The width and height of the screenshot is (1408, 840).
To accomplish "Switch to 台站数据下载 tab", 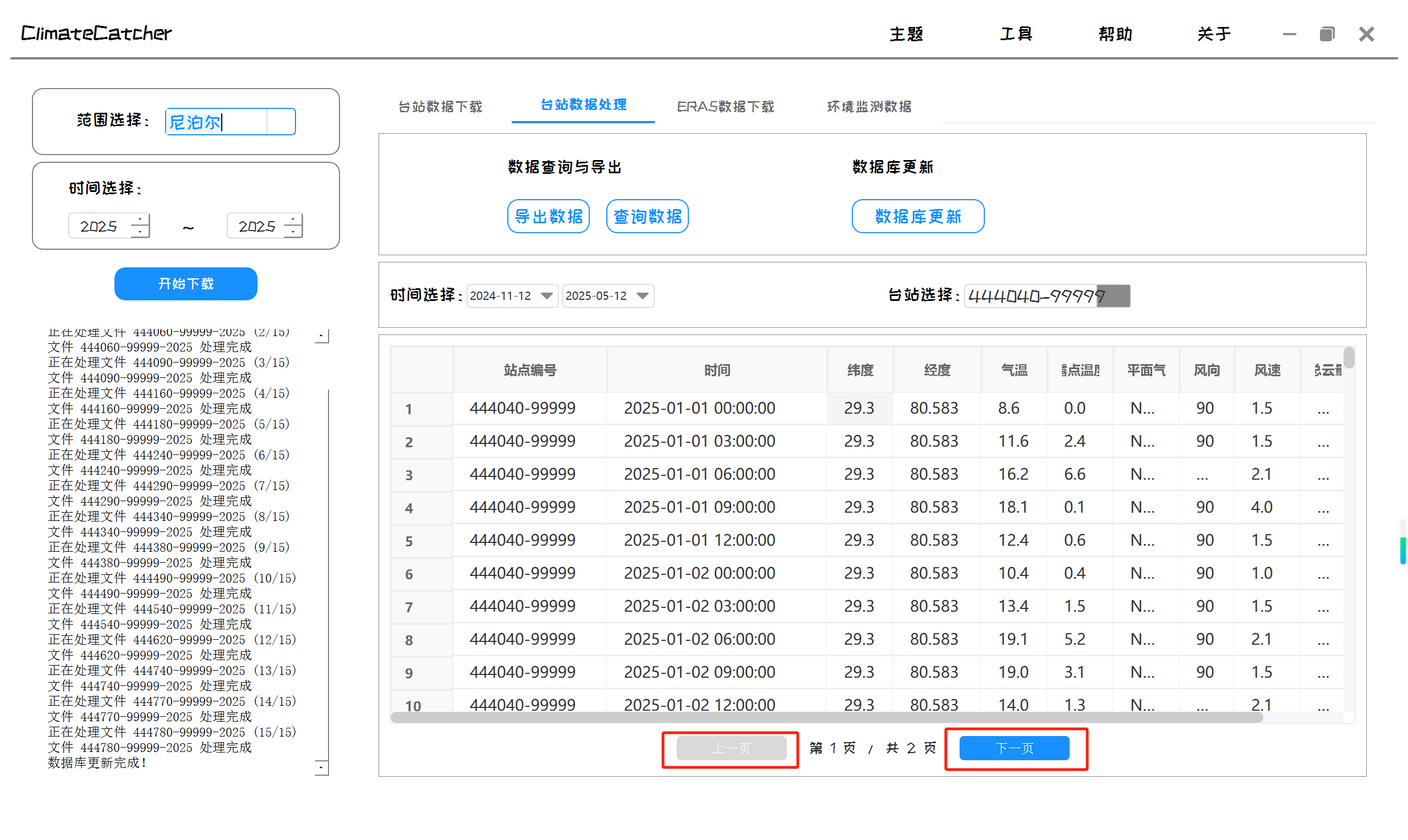I will tap(440, 106).
